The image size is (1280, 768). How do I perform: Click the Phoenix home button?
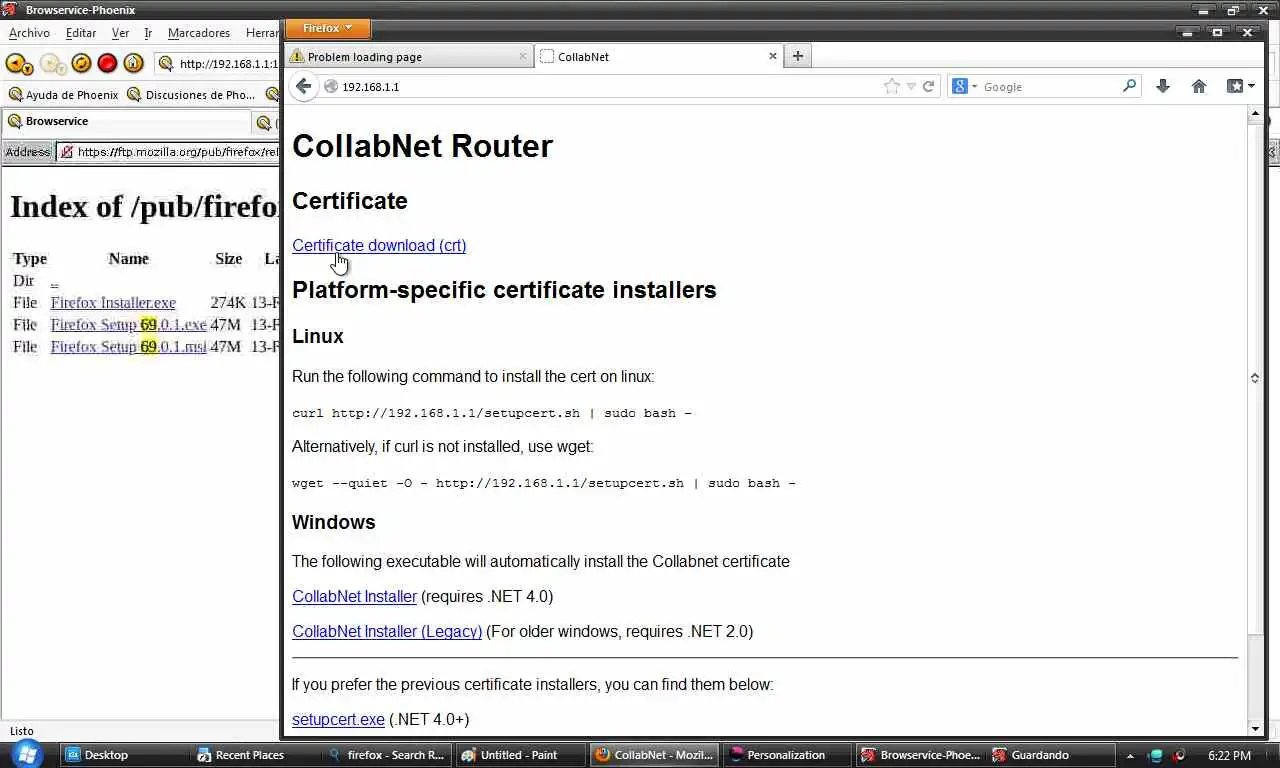click(x=134, y=64)
